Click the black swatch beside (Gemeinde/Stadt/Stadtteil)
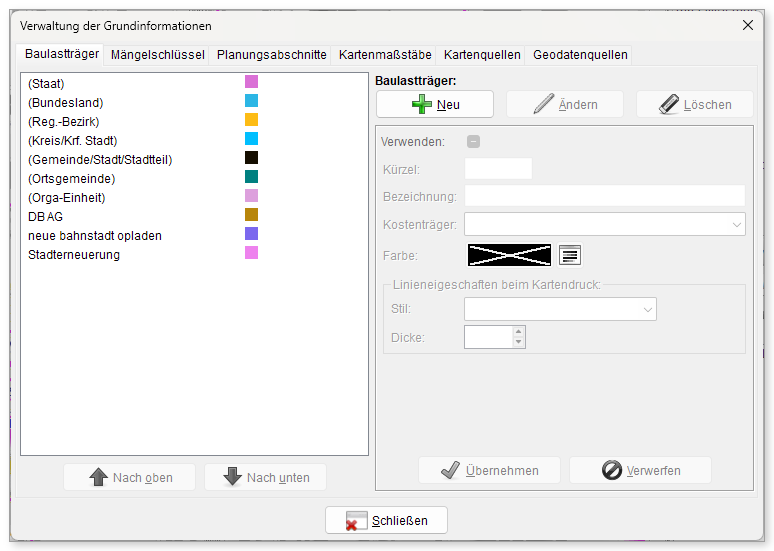Screen dimensions: 774x551 [x=251, y=157]
